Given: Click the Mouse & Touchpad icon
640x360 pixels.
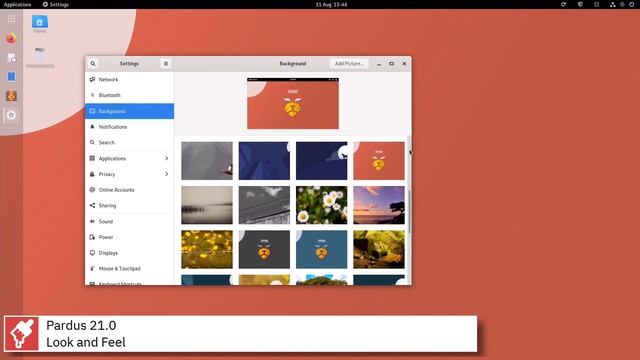Looking at the screenshot, I should click(x=92, y=268).
